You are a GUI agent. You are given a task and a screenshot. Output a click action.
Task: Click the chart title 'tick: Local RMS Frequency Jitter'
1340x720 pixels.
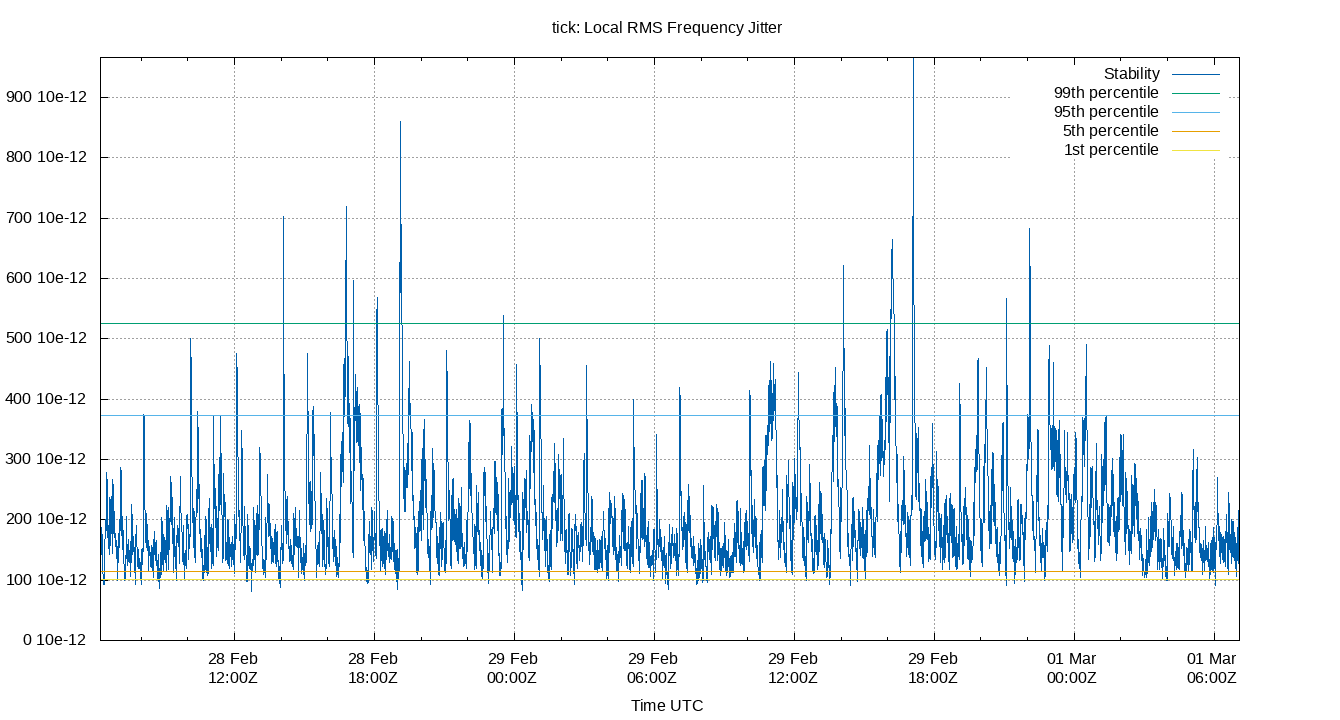coord(667,28)
